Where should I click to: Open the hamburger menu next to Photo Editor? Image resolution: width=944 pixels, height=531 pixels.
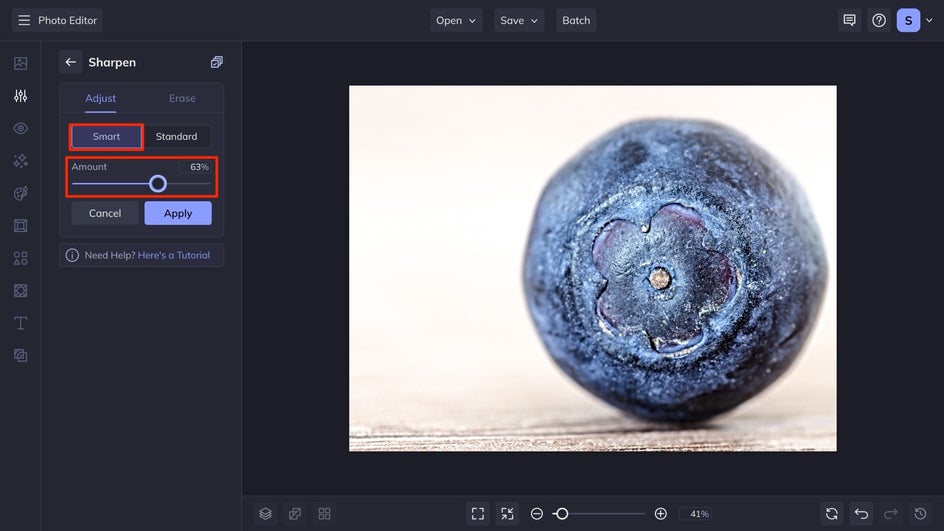coord(24,20)
